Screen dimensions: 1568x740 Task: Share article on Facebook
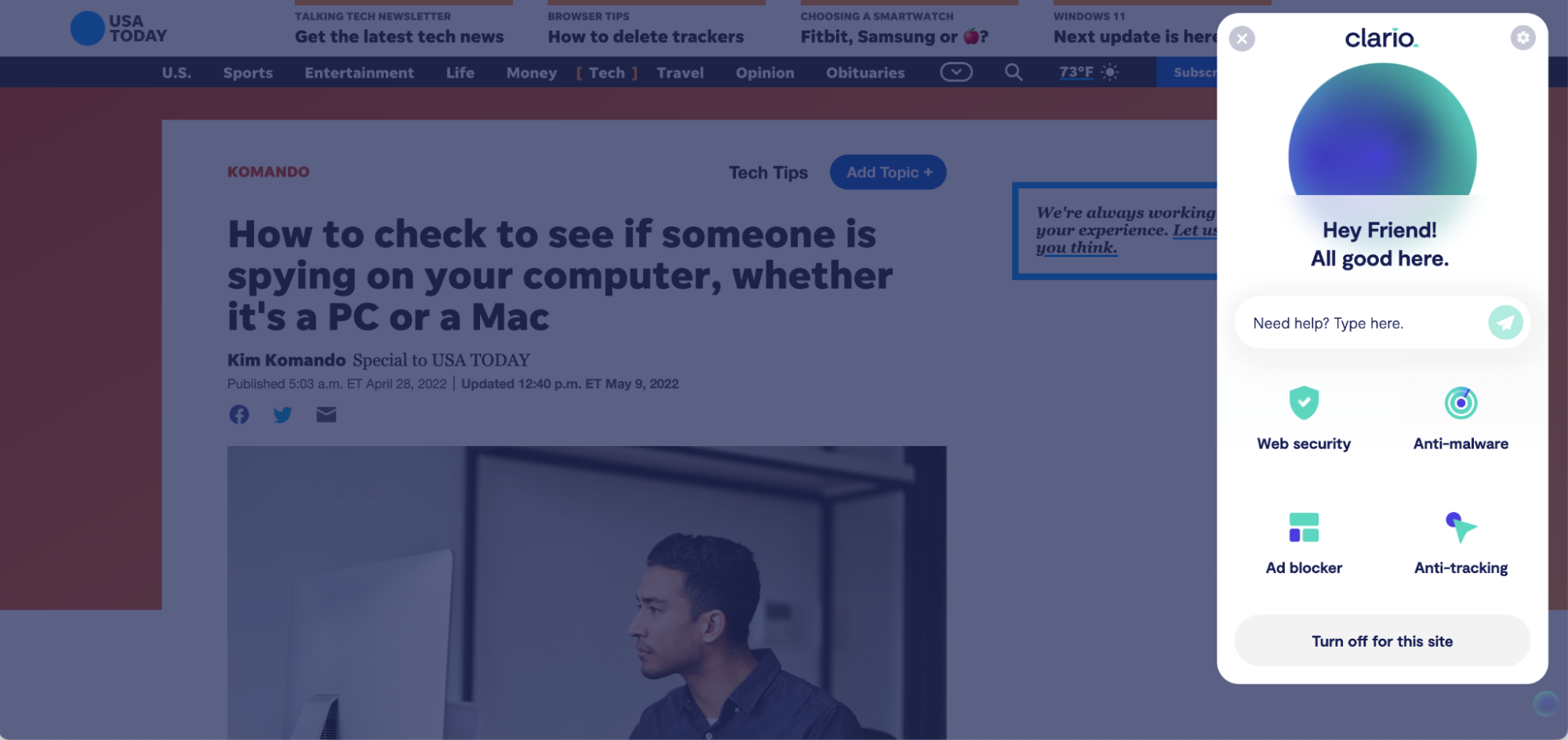239,415
